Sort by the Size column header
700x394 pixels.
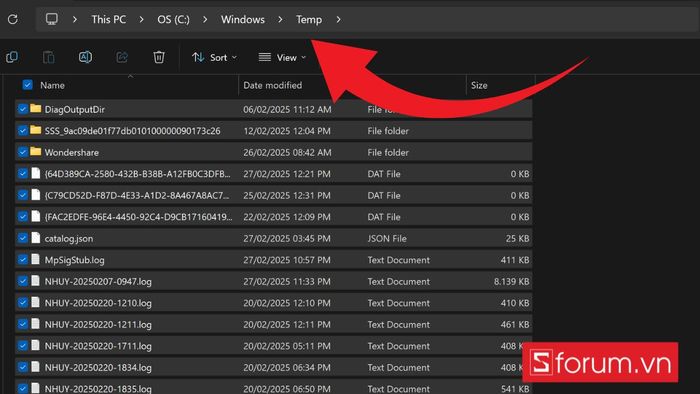click(479, 85)
